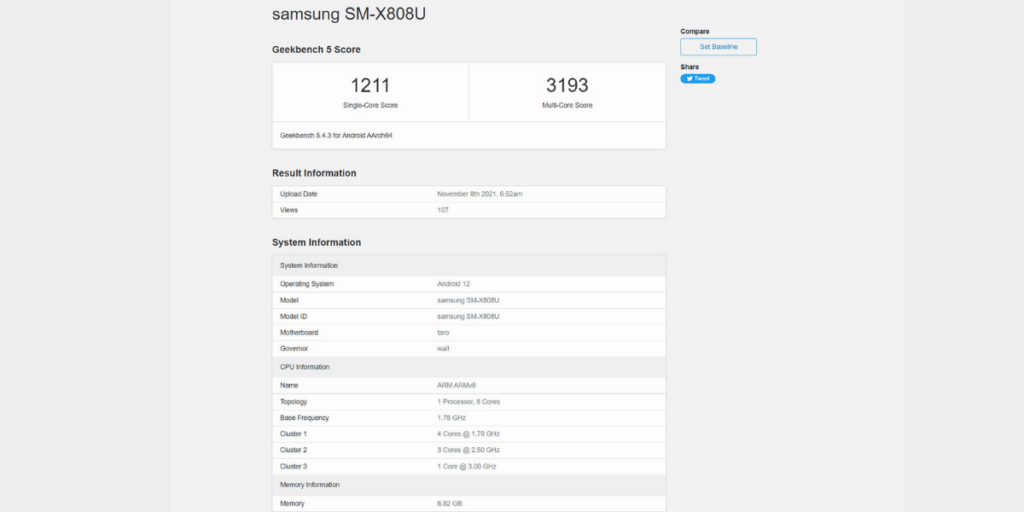Select memory value 6.82 GB

point(450,504)
